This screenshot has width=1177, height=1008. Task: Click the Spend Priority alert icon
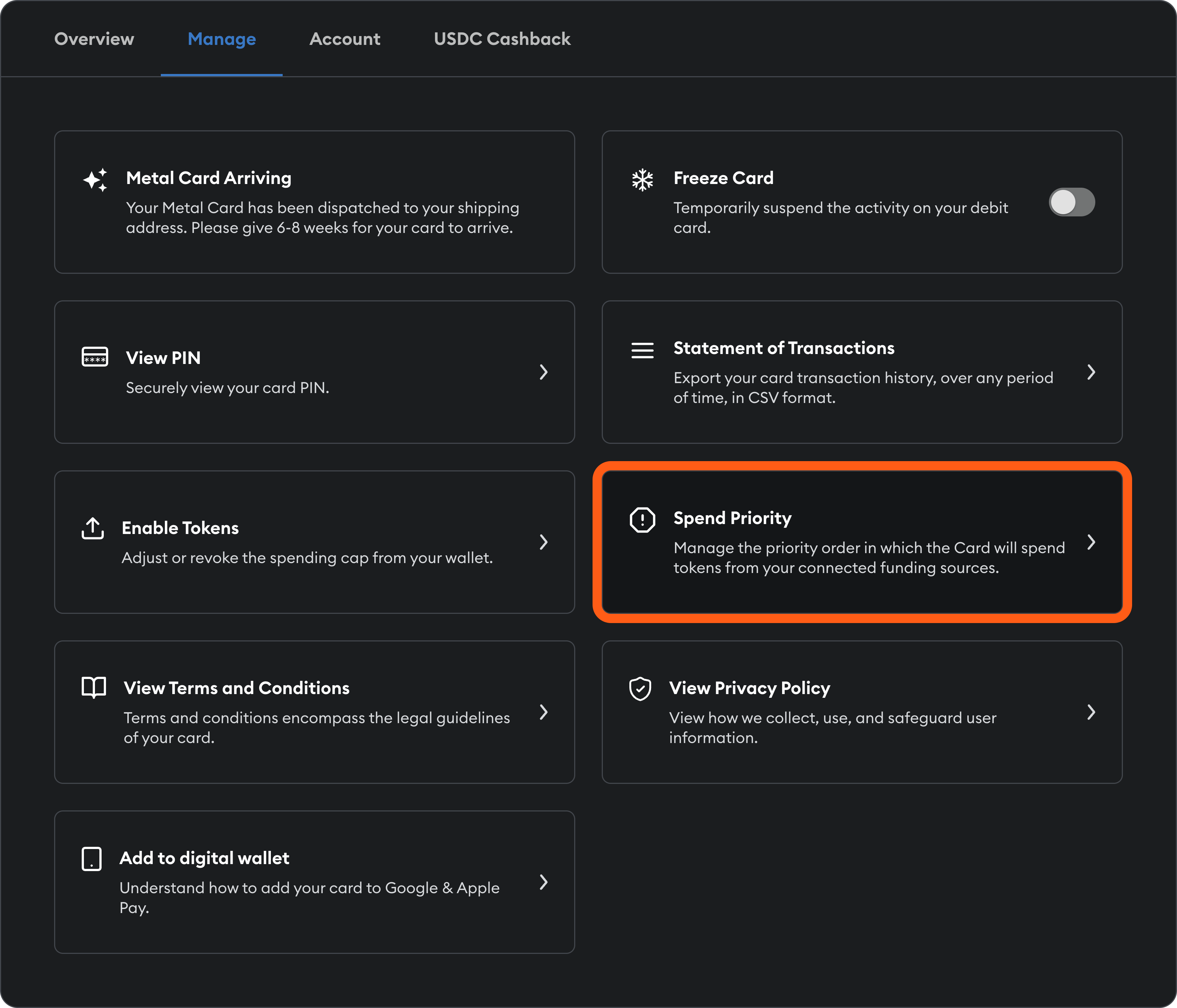click(x=643, y=520)
